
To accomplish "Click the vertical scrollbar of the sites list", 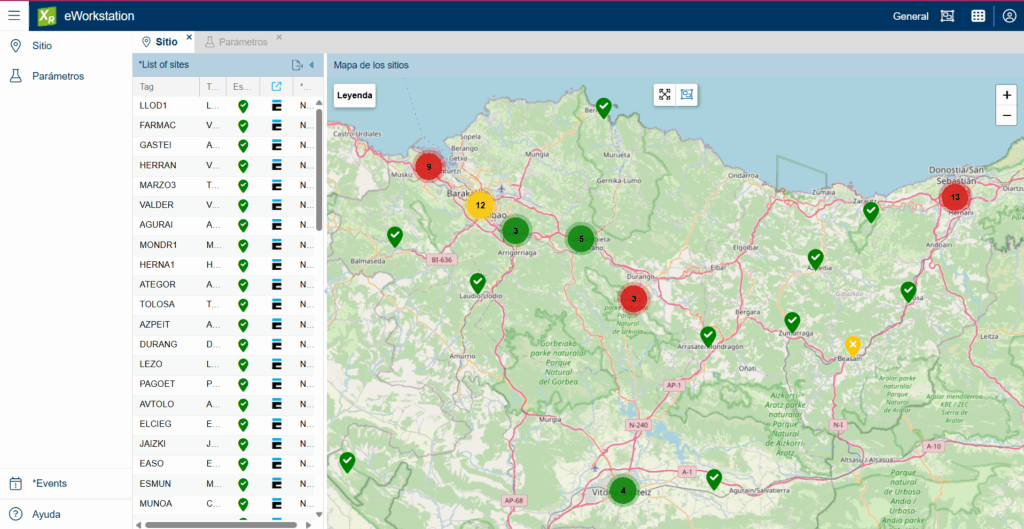I will [319, 169].
